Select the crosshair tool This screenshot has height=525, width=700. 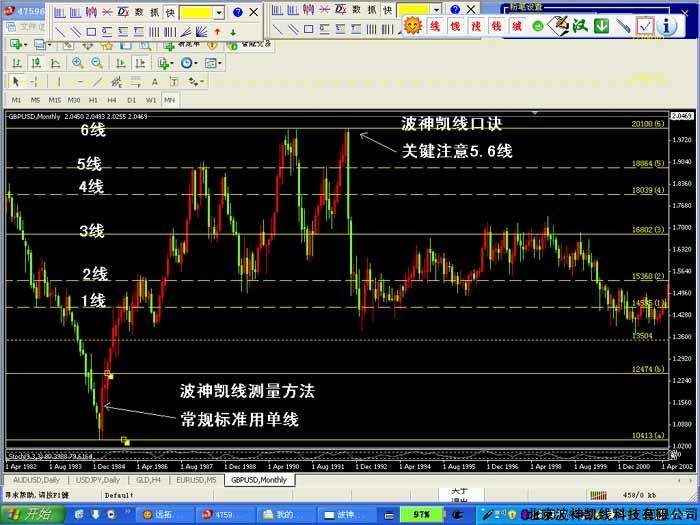[x=34, y=82]
